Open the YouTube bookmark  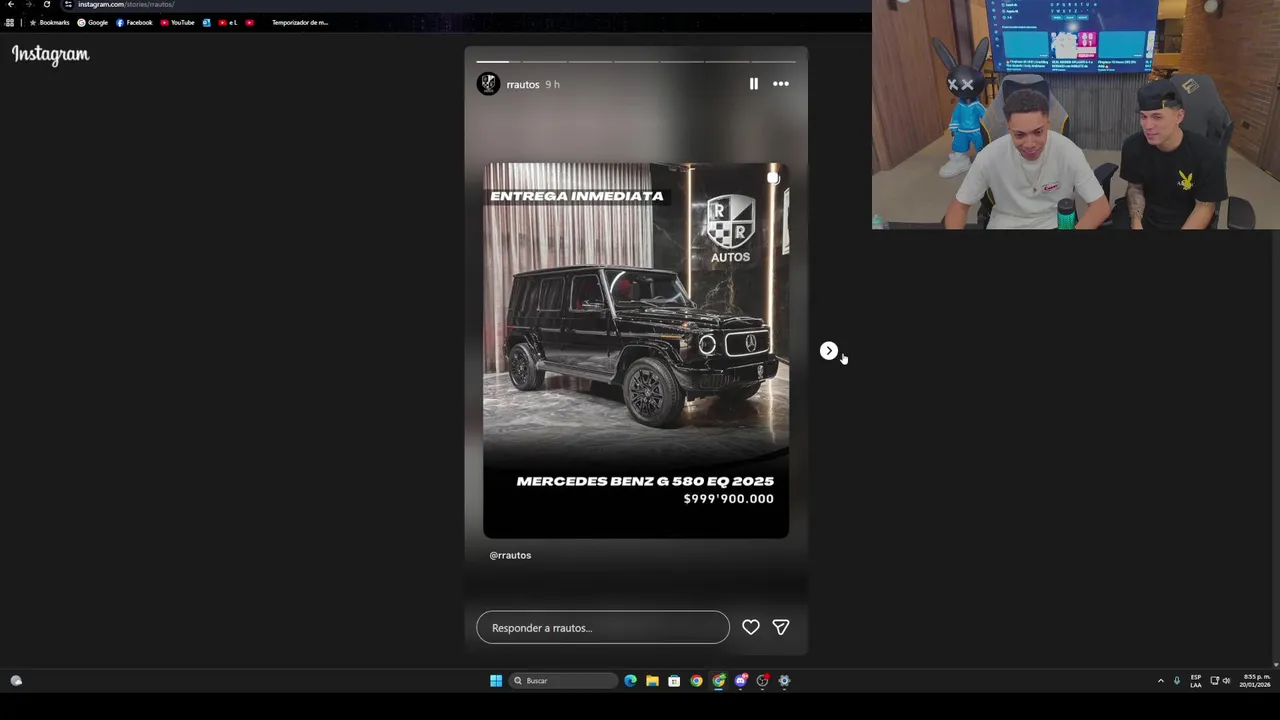(178, 22)
